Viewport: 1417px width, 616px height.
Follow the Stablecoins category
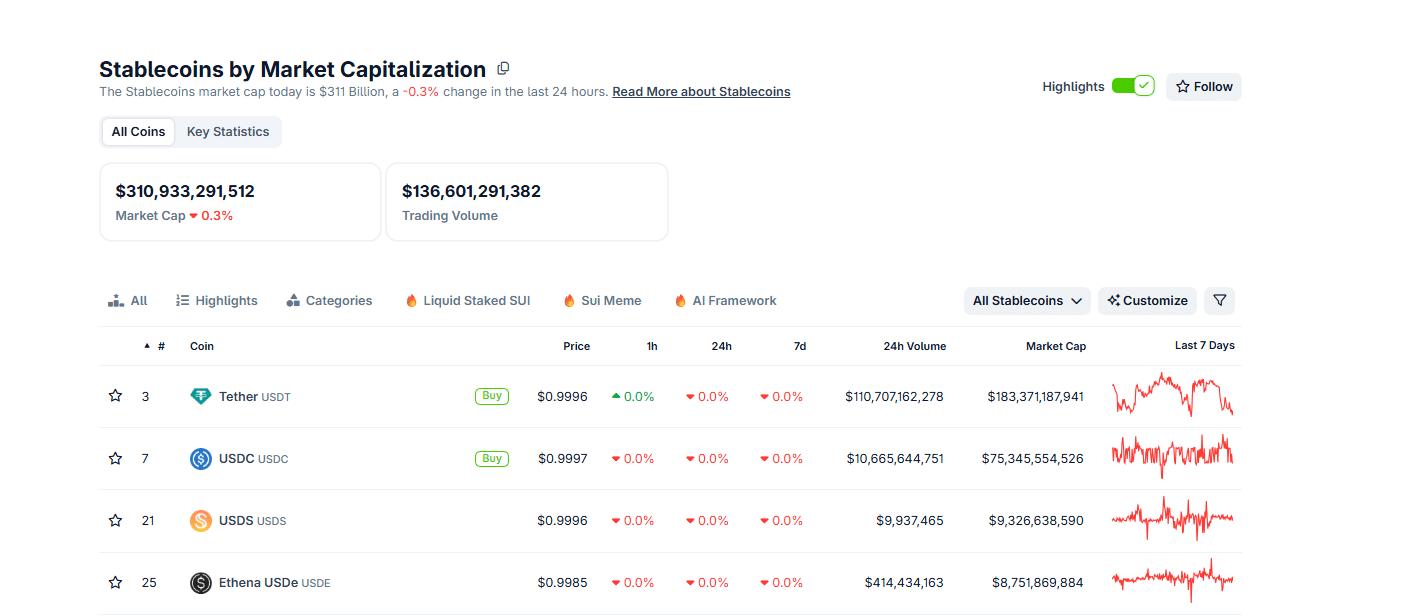coord(1203,87)
